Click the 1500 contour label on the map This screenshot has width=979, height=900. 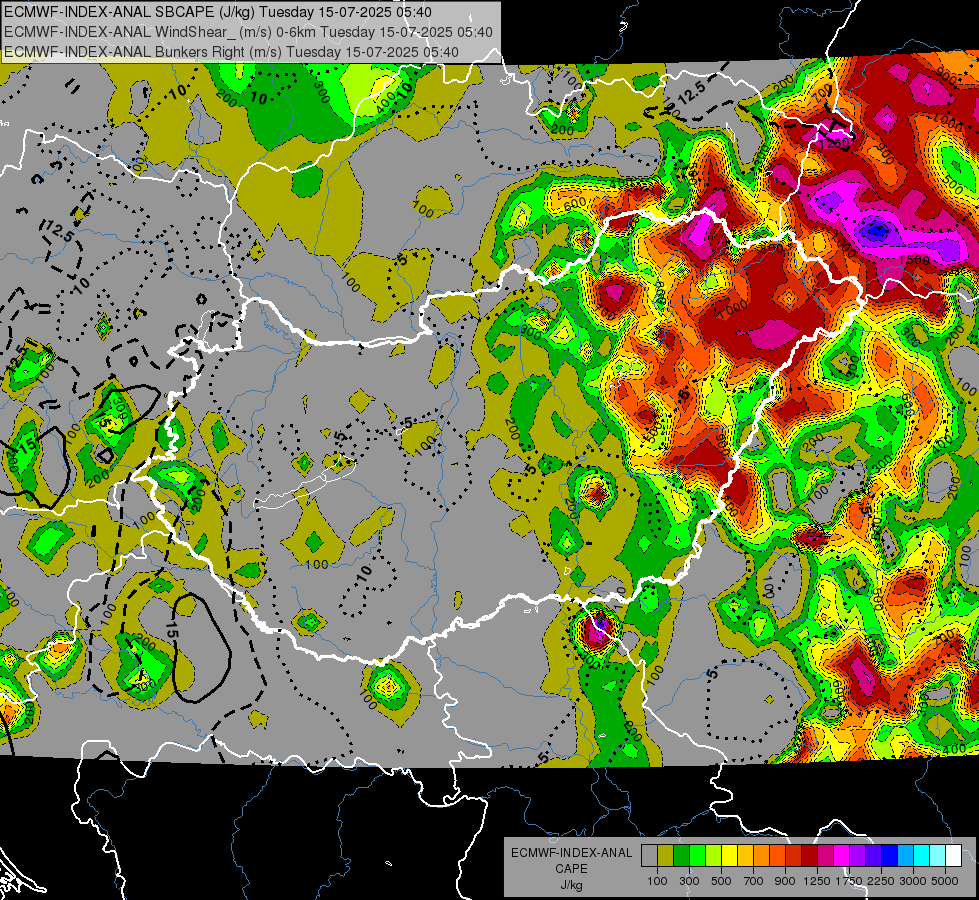(x=914, y=260)
